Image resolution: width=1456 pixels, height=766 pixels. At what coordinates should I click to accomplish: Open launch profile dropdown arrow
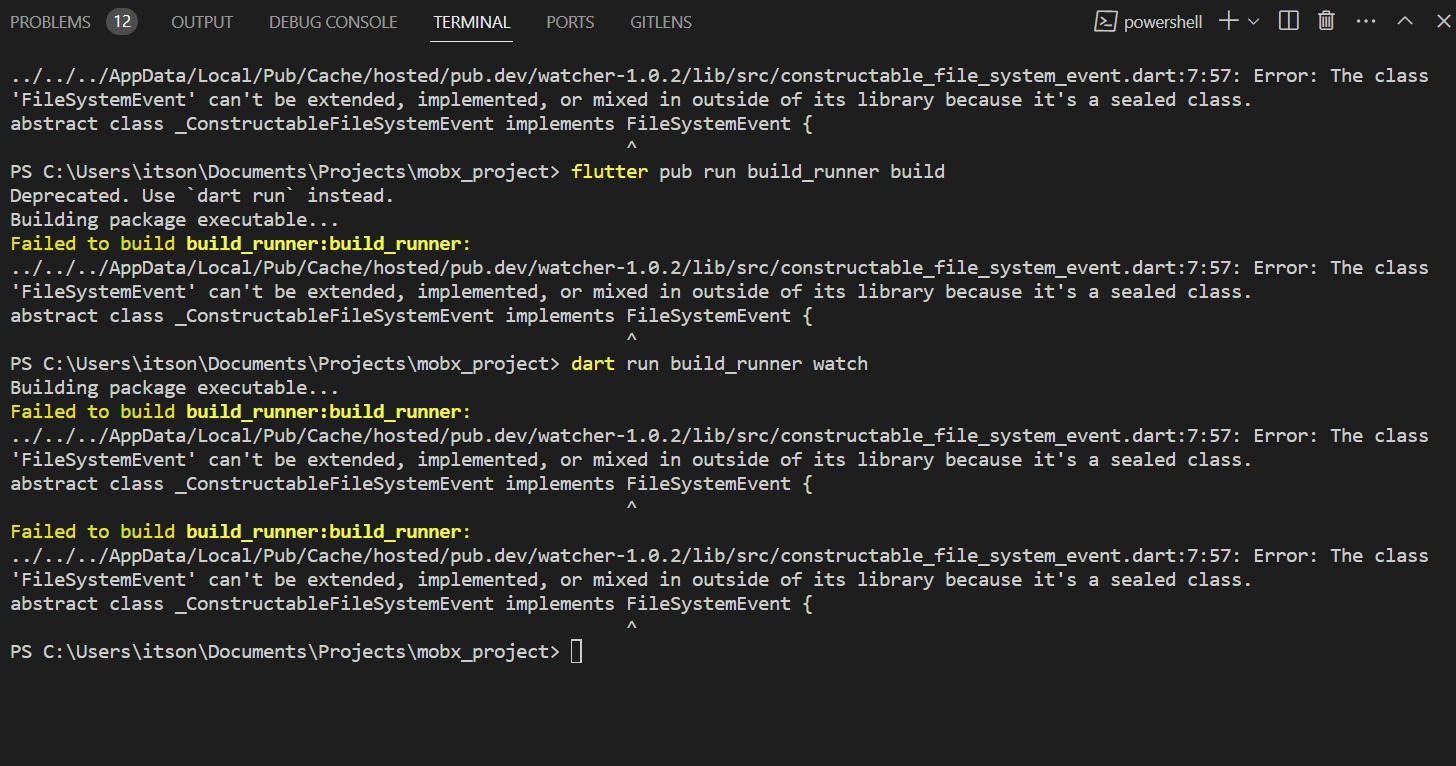click(x=1254, y=21)
